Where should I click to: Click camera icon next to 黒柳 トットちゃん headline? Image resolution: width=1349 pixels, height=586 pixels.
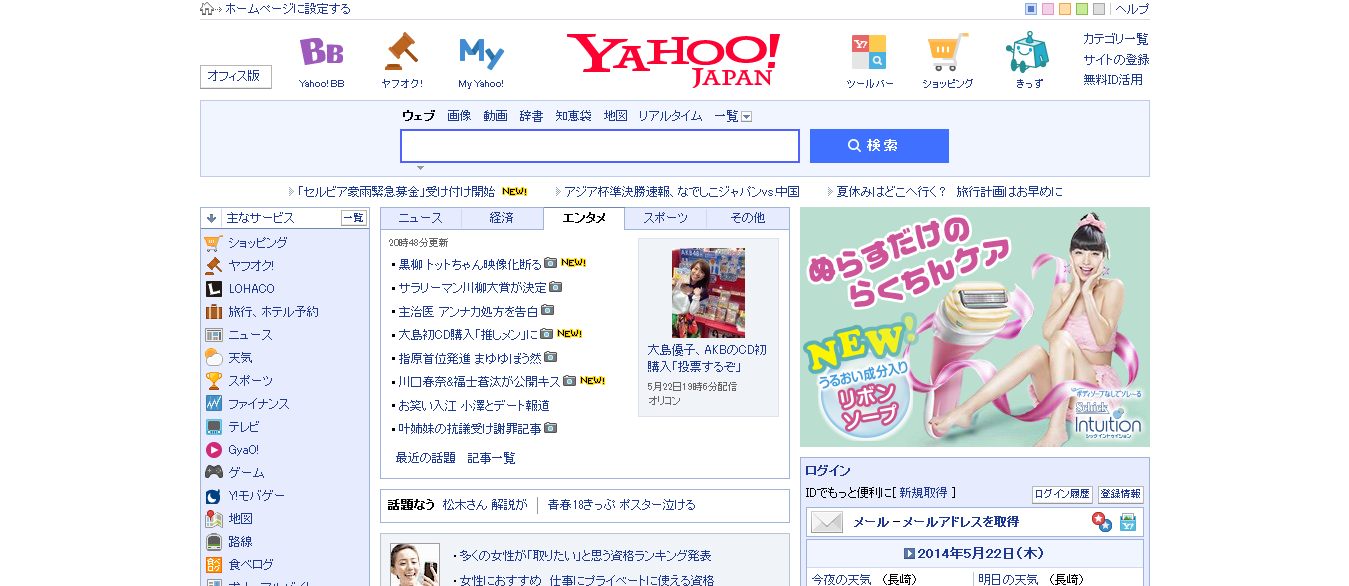pyautogui.click(x=550, y=264)
